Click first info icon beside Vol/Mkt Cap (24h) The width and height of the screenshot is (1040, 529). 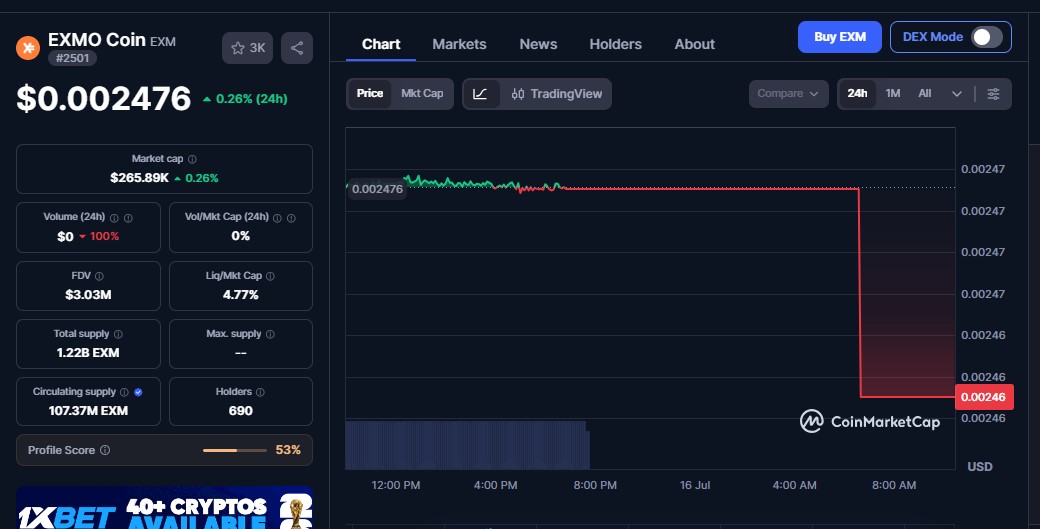[x=277, y=217]
